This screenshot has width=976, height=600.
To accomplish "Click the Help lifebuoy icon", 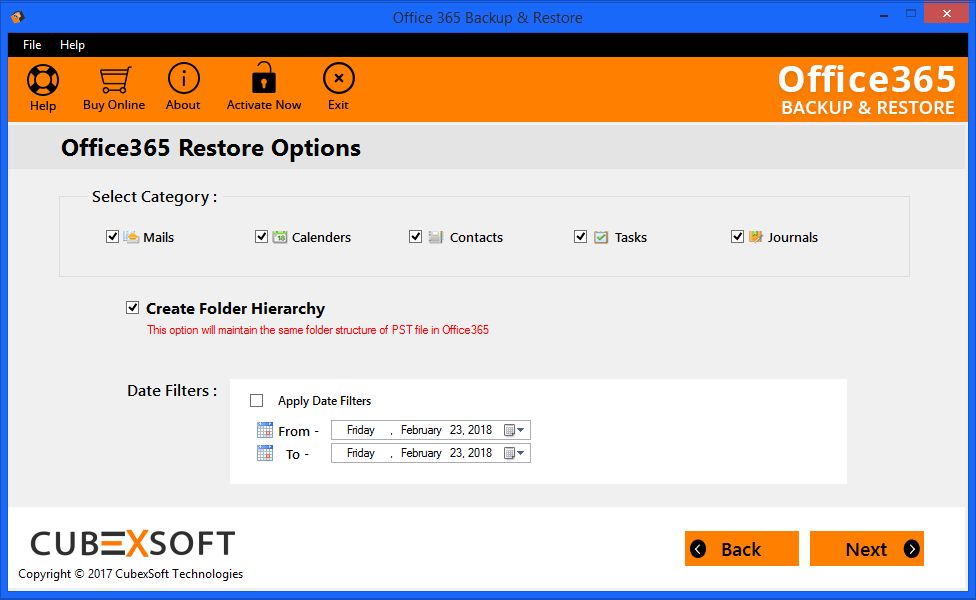I will [43, 80].
